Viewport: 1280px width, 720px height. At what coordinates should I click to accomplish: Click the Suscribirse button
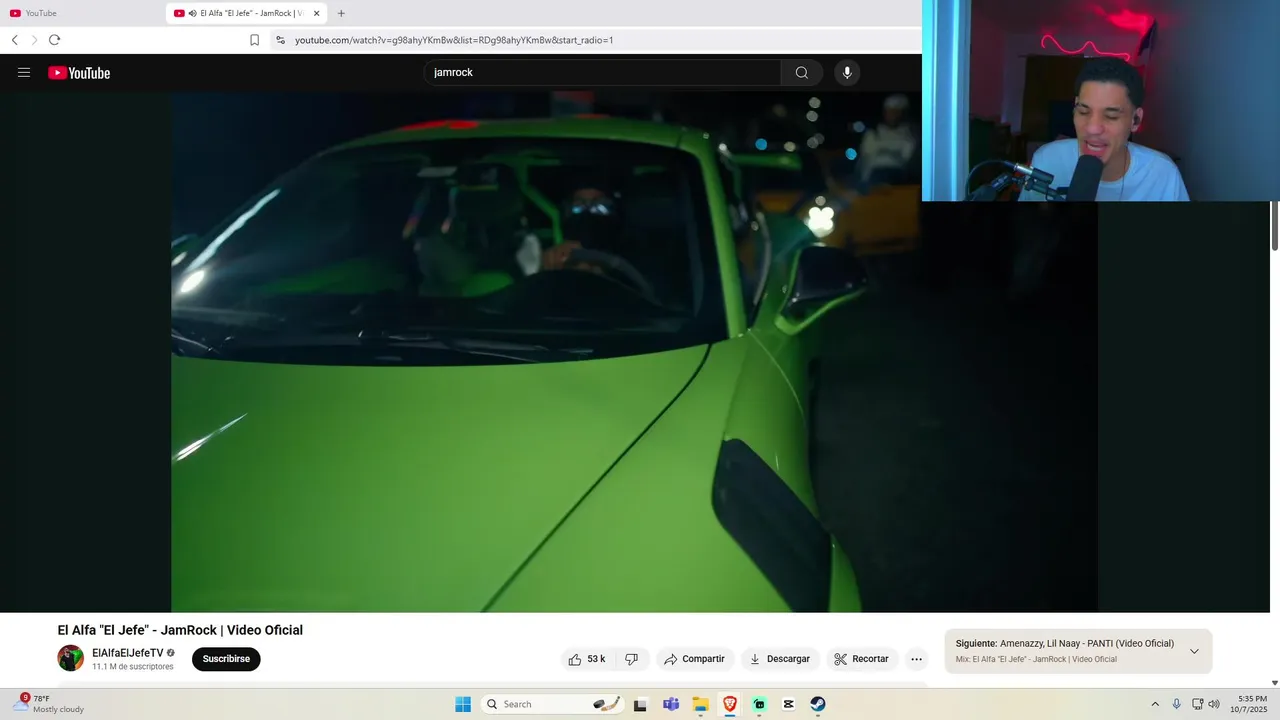tap(226, 659)
